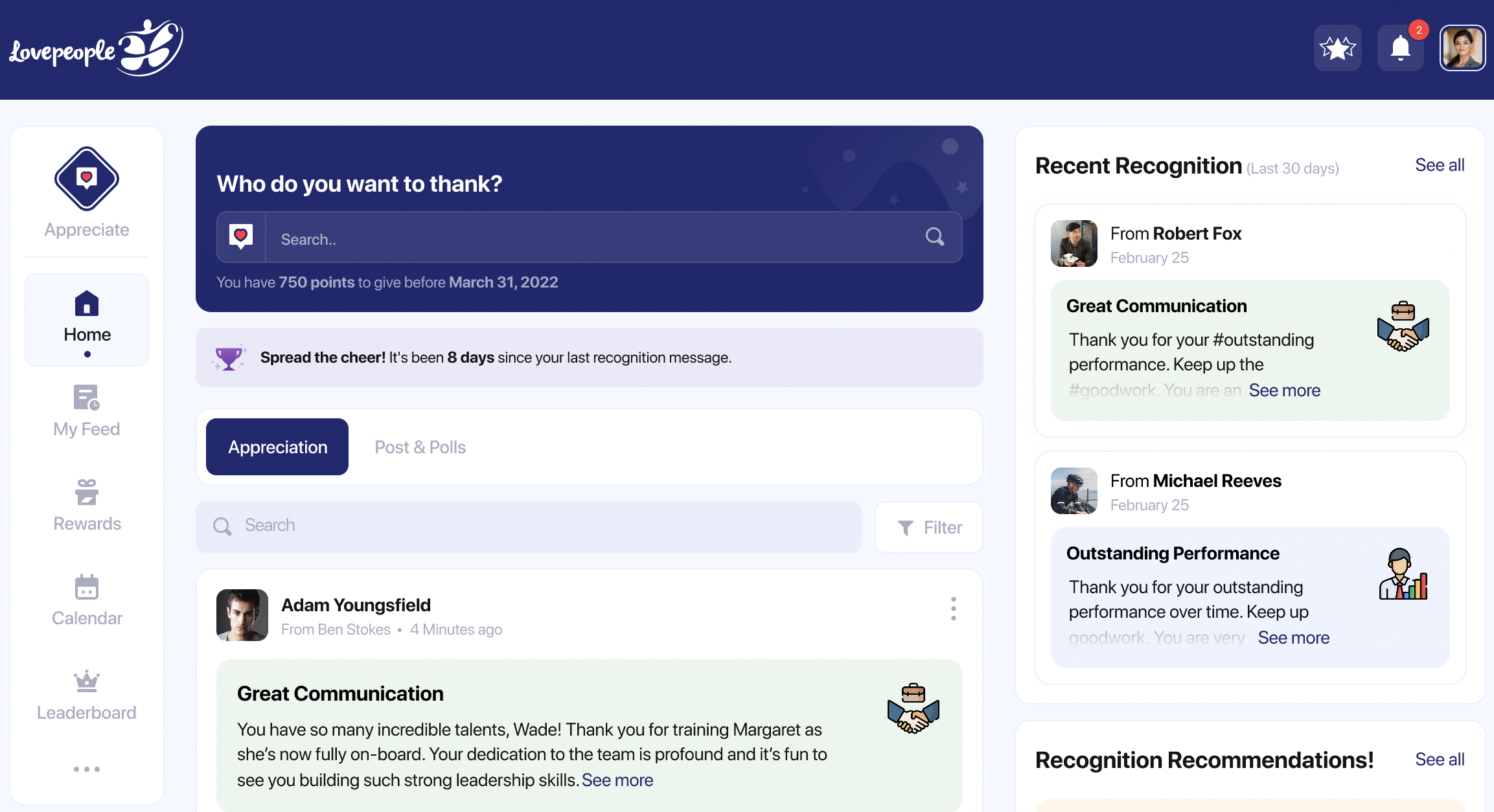Viewport: 1494px width, 812px height.
Task: Open user profile avatar in header
Action: click(x=1462, y=48)
